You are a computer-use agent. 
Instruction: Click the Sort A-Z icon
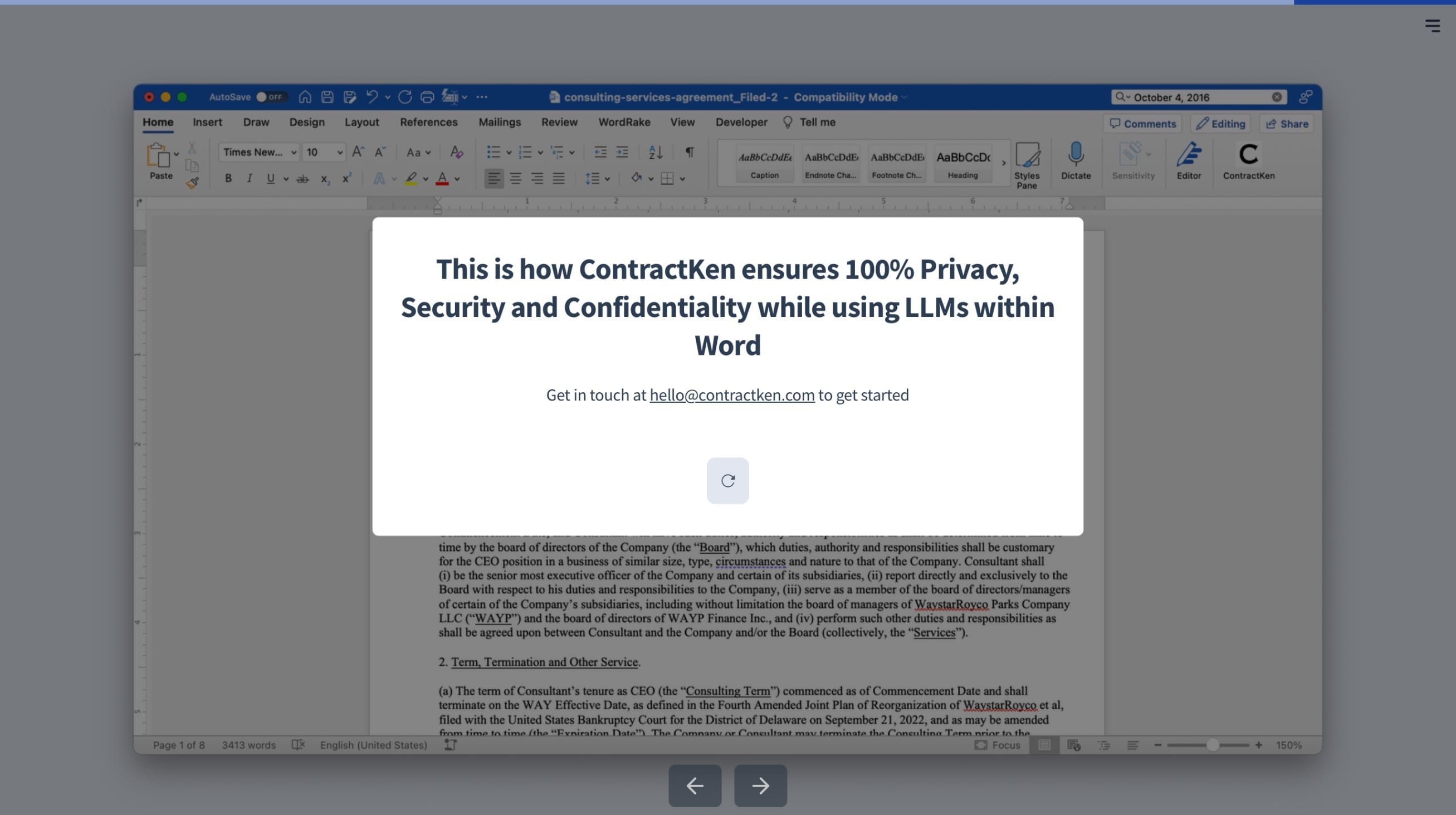(654, 152)
